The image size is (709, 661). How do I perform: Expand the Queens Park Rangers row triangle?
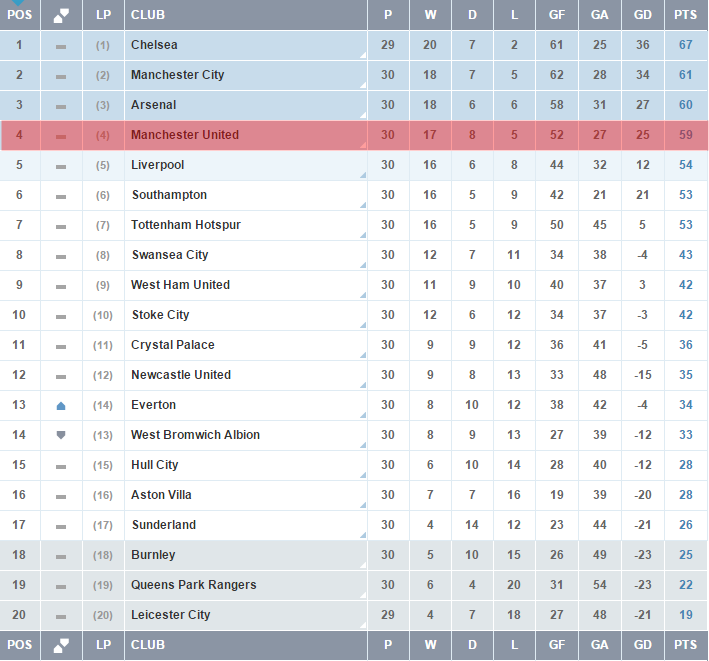point(362,596)
